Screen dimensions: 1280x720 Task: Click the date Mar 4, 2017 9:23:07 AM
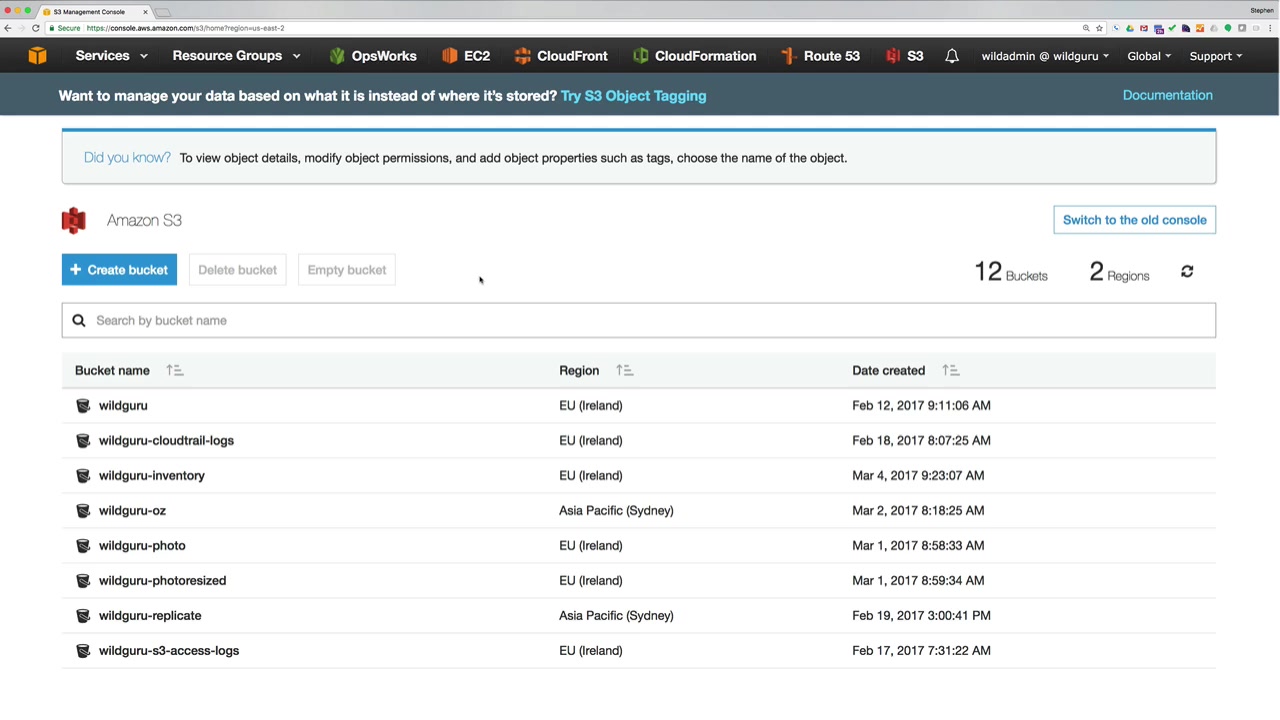(918, 475)
